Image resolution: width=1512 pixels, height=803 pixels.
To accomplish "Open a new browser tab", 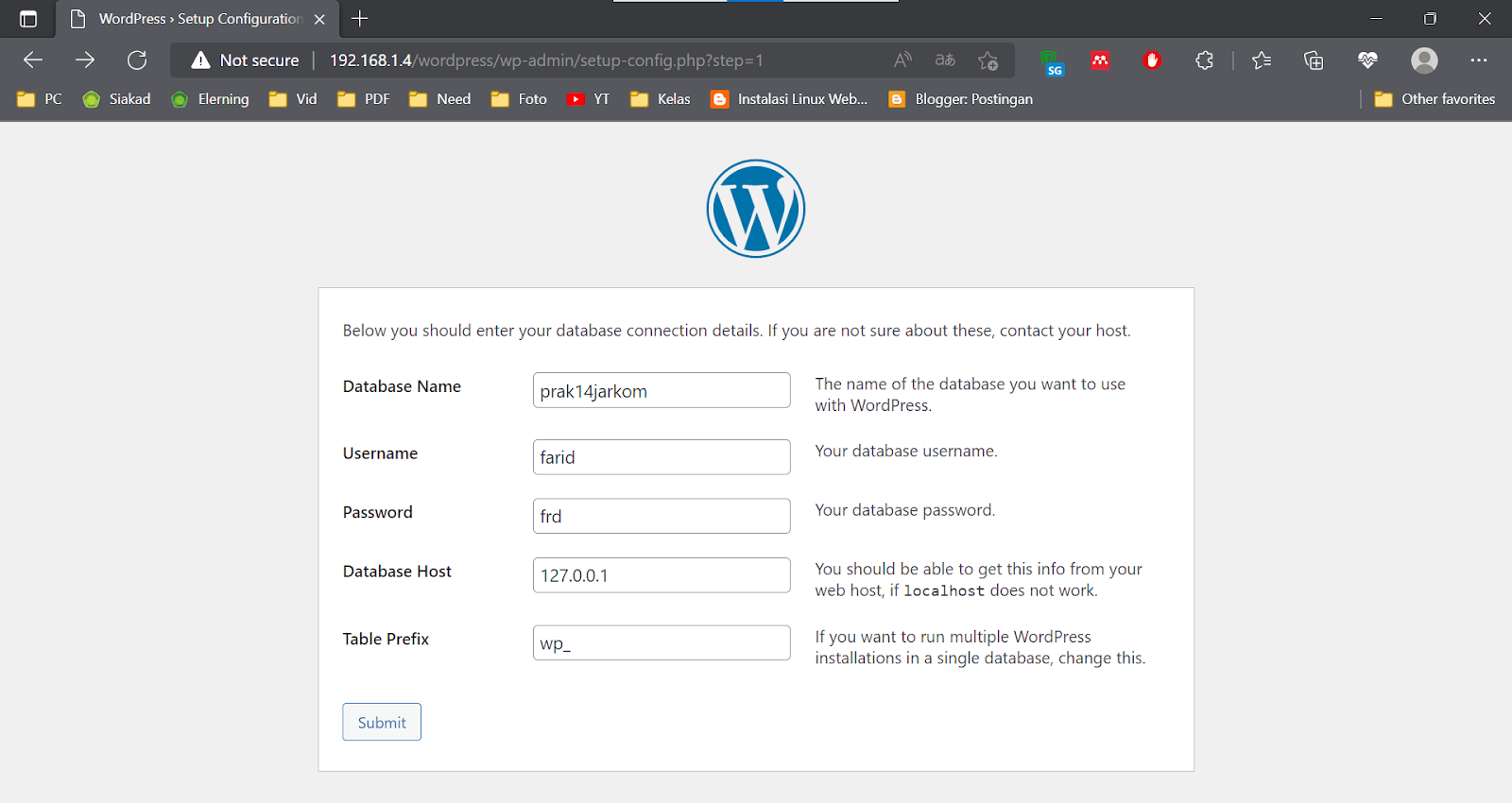I will [360, 18].
